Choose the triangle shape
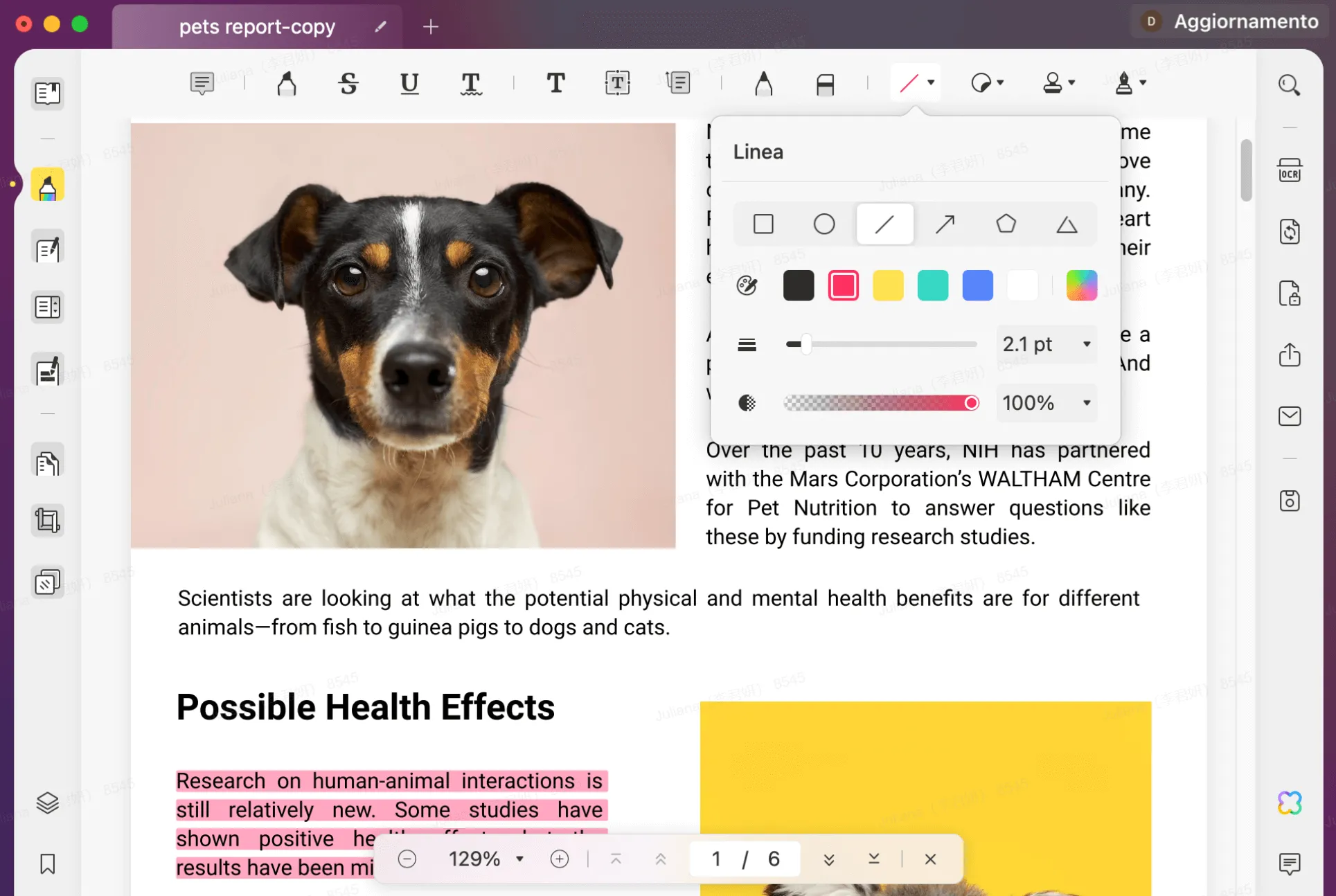Image resolution: width=1336 pixels, height=896 pixels. (x=1067, y=224)
